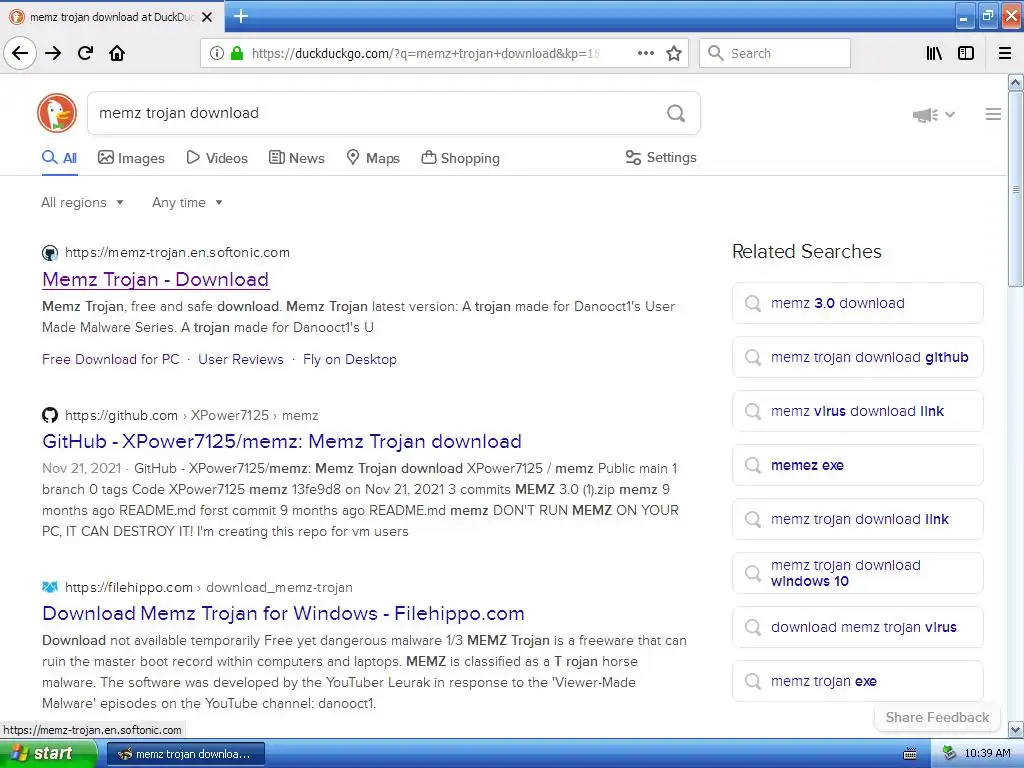Click magnifier icon beside memez exe
This screenshot has width=1024, height=768.
[x=753, y=465]
